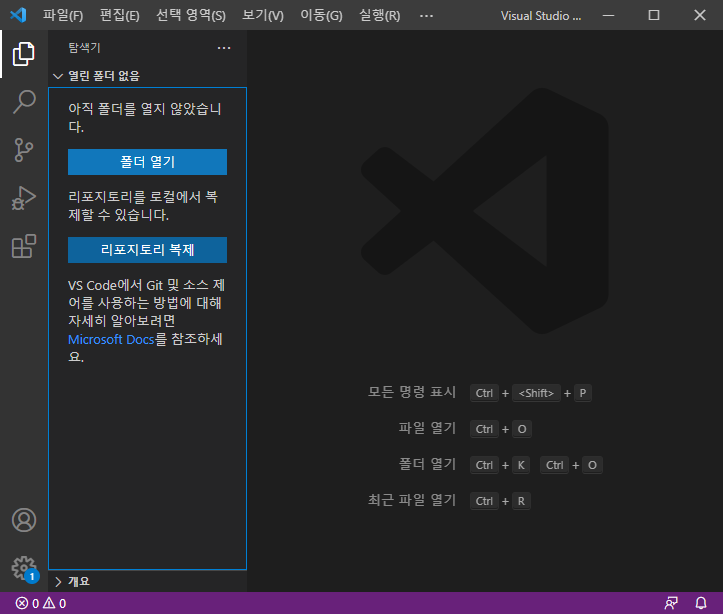Open the Search view icon
Viewport: 723px width, 614px height.
click(x=24, y=102)
